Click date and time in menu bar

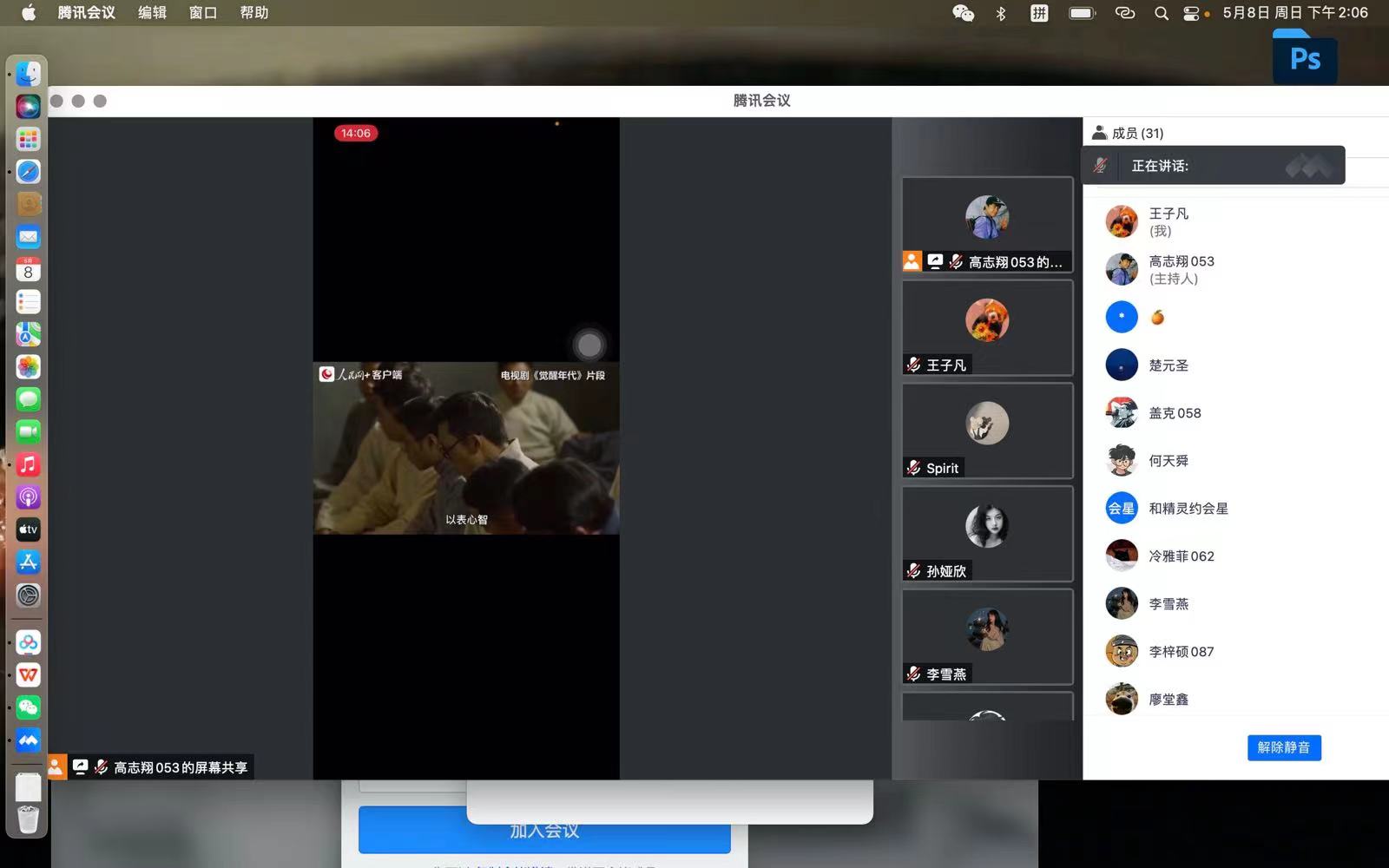point(1295,13)
